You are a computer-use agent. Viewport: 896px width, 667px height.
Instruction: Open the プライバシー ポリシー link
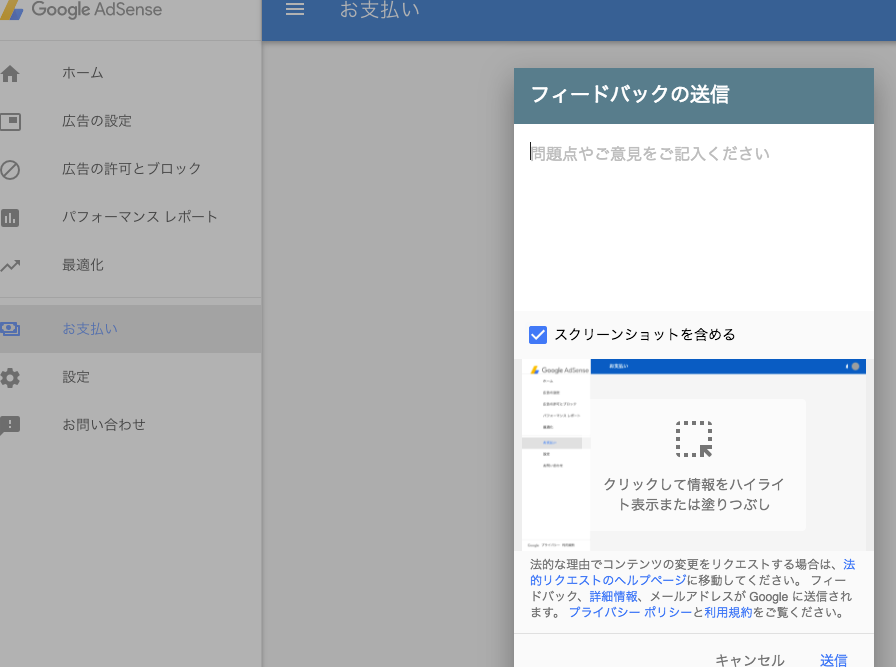[630, 612]
